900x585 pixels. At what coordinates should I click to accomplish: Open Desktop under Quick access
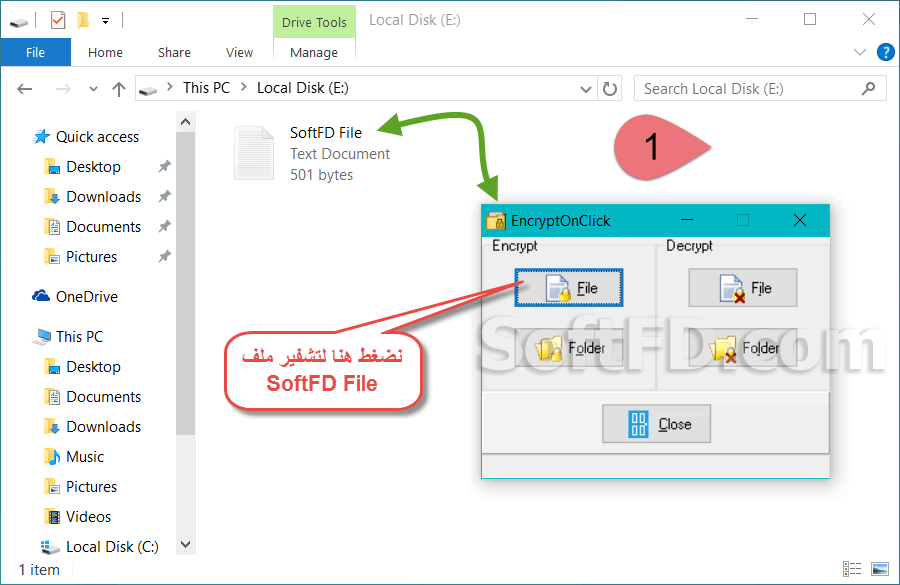pyautogui.click(x=93, y=166)
